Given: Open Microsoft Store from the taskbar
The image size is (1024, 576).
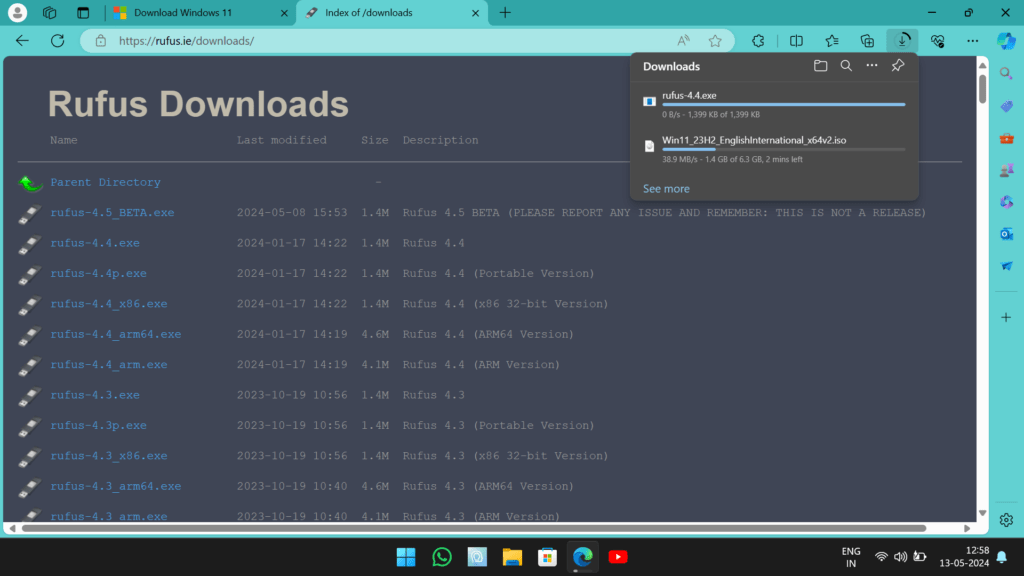Looking at the screenshot, I should [x=547, y=557].
